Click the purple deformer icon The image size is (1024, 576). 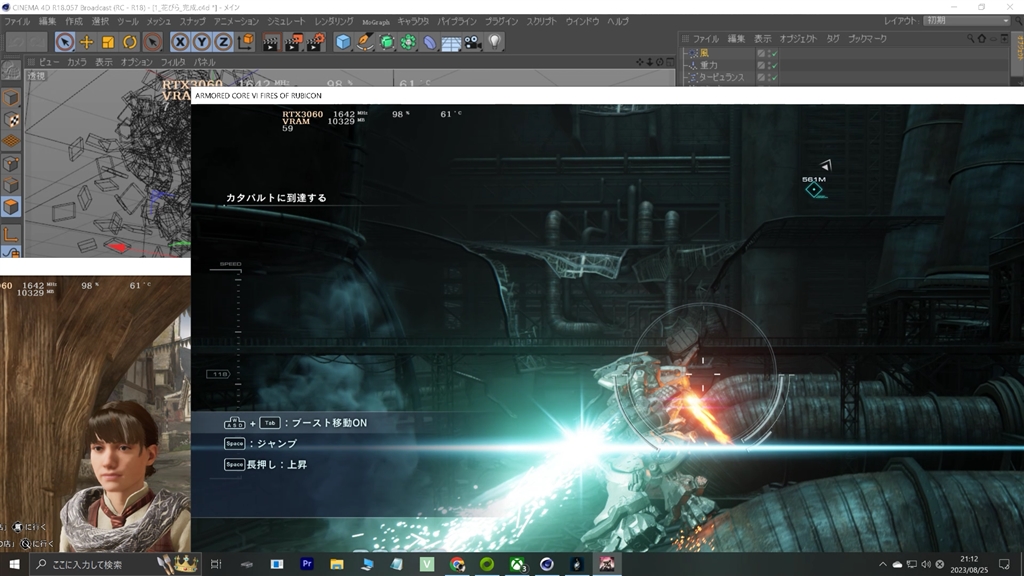coord(430,42)
